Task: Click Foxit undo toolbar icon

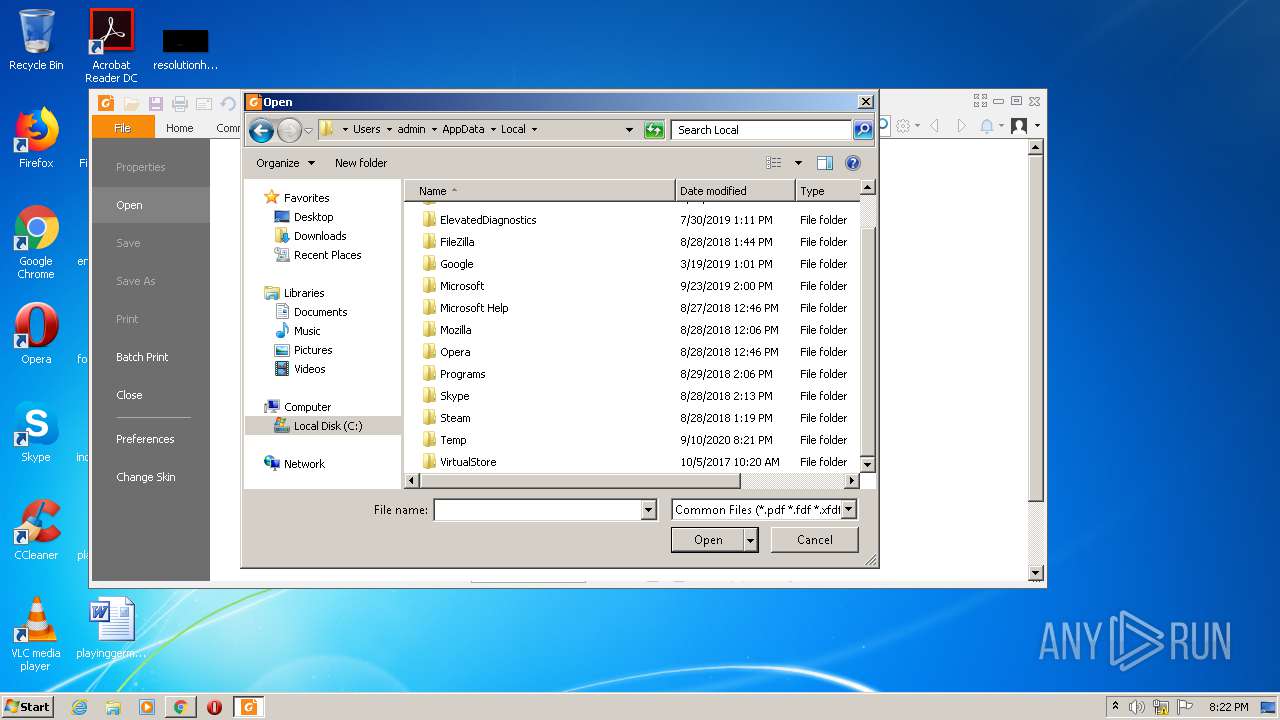Action: pos(228,103)
